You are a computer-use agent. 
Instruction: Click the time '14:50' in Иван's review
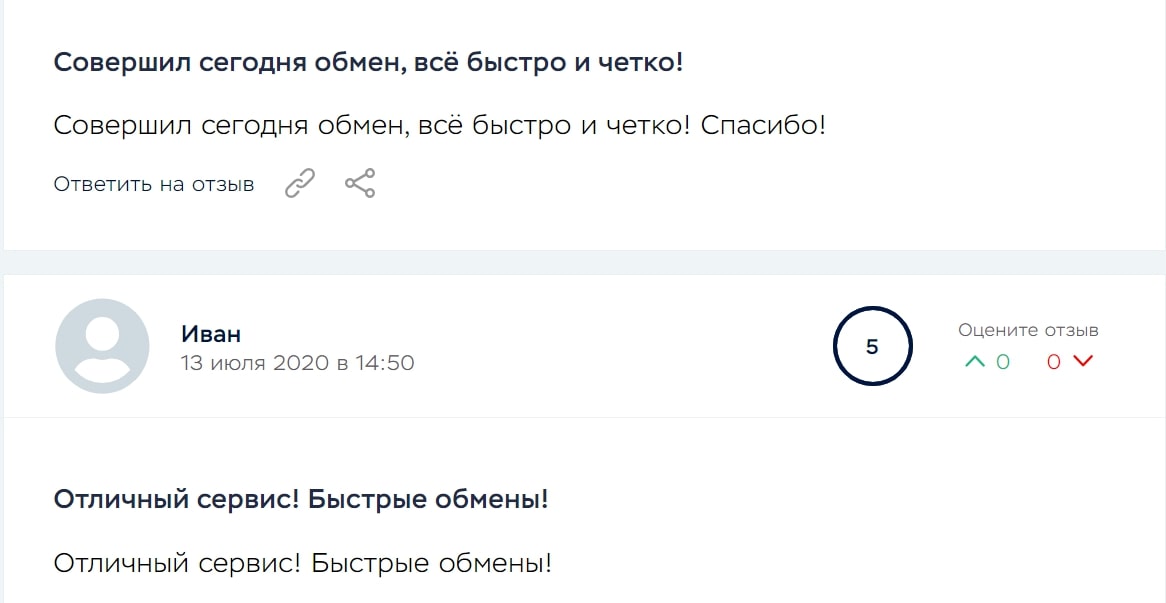(x=385, y=363)
